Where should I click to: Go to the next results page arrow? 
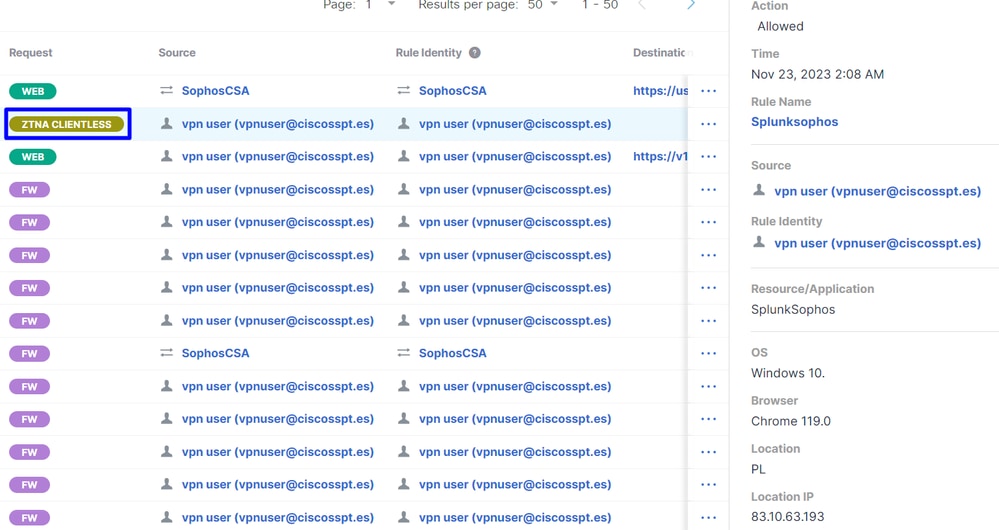click(691, 5)
